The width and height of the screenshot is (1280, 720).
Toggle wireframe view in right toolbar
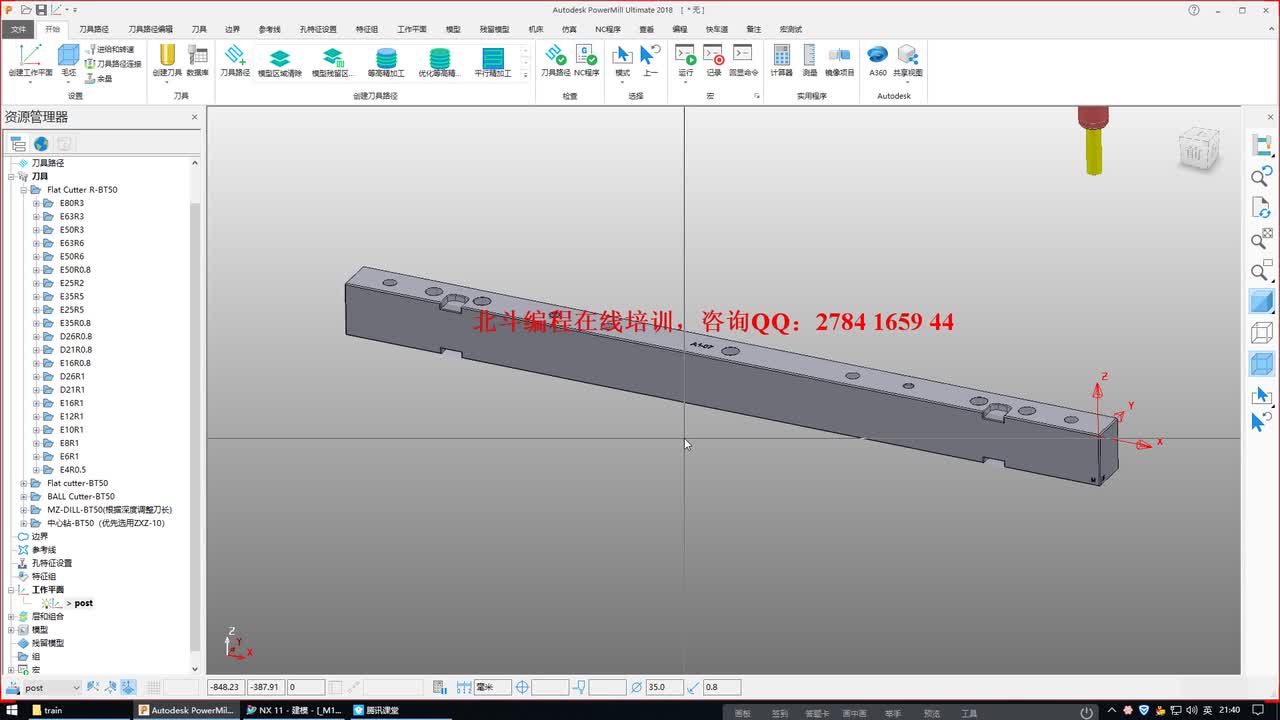[1262, 333]
